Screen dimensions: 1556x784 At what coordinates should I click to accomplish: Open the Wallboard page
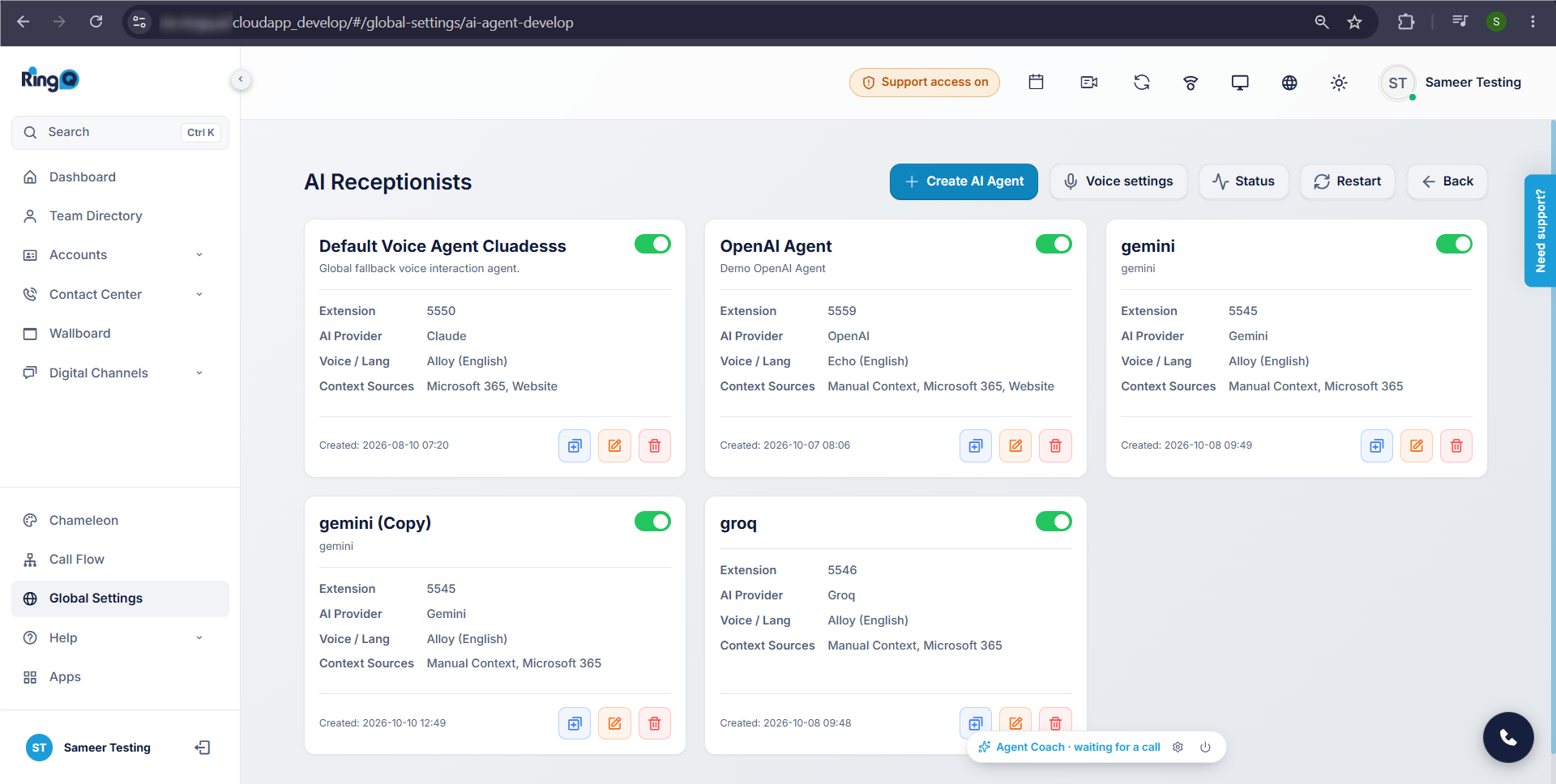120,333
